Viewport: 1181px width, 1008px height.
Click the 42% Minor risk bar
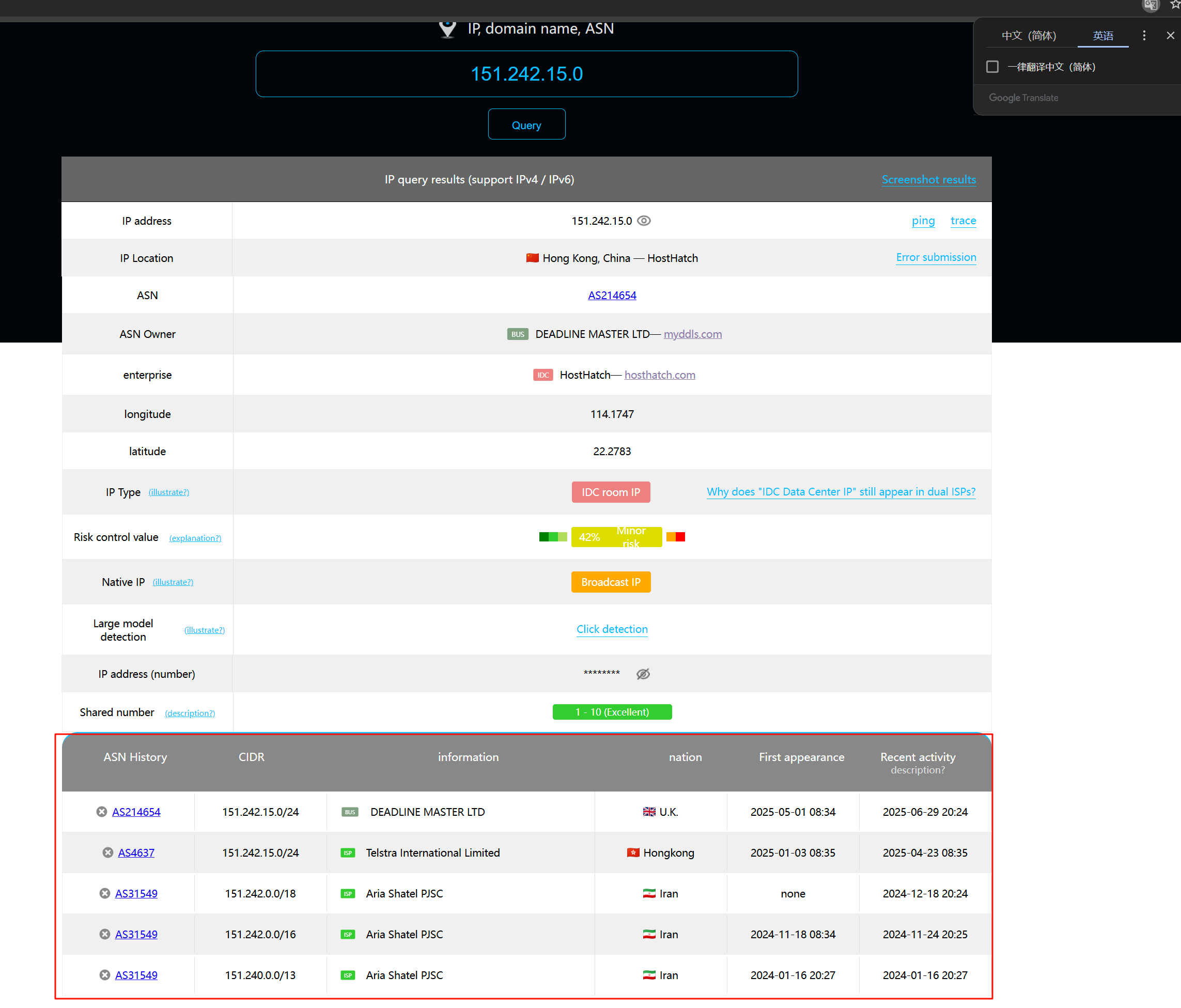pyautogui.click(x=616, y=536)
